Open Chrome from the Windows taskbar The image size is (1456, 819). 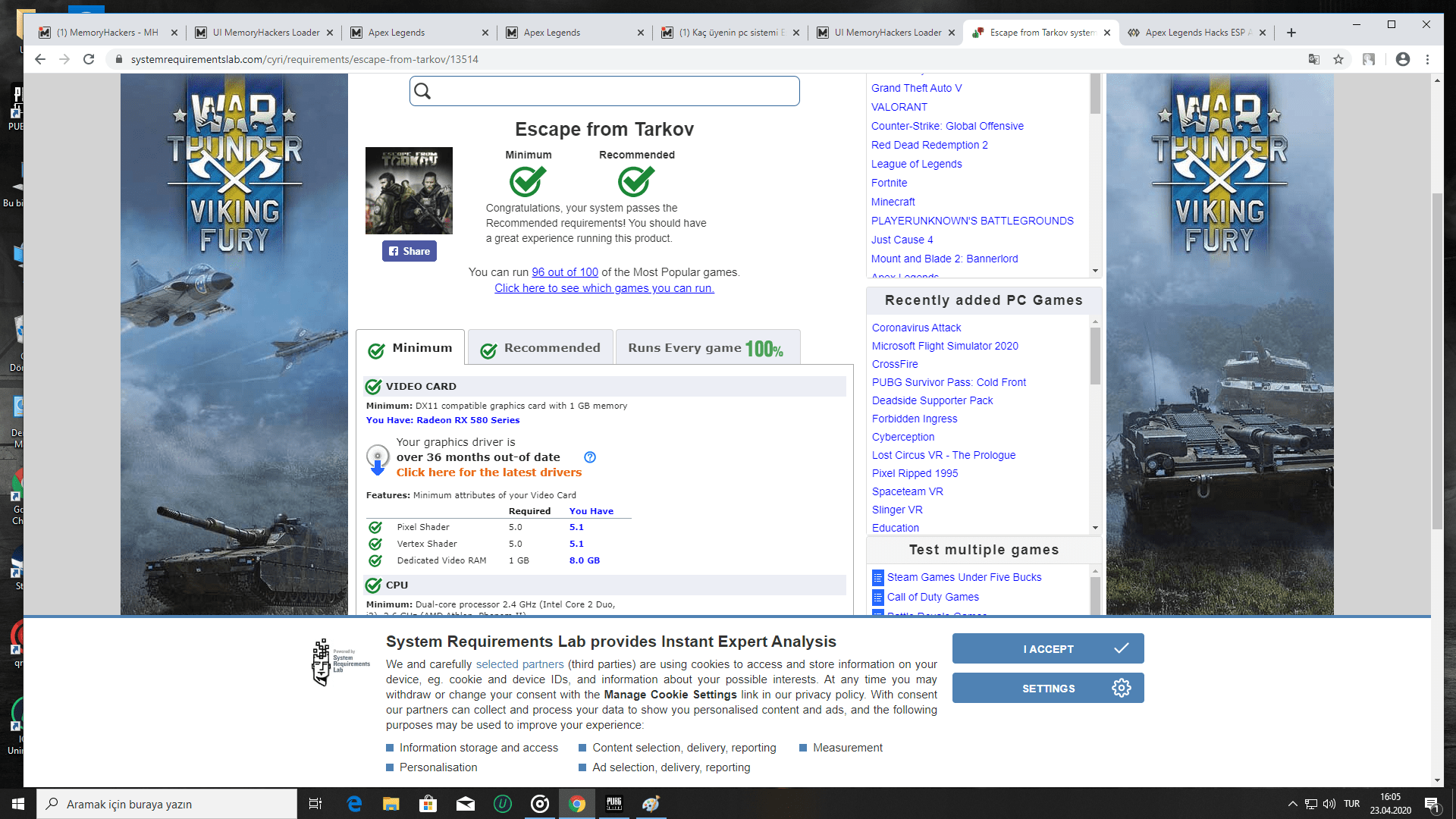(x=577, y=804)
